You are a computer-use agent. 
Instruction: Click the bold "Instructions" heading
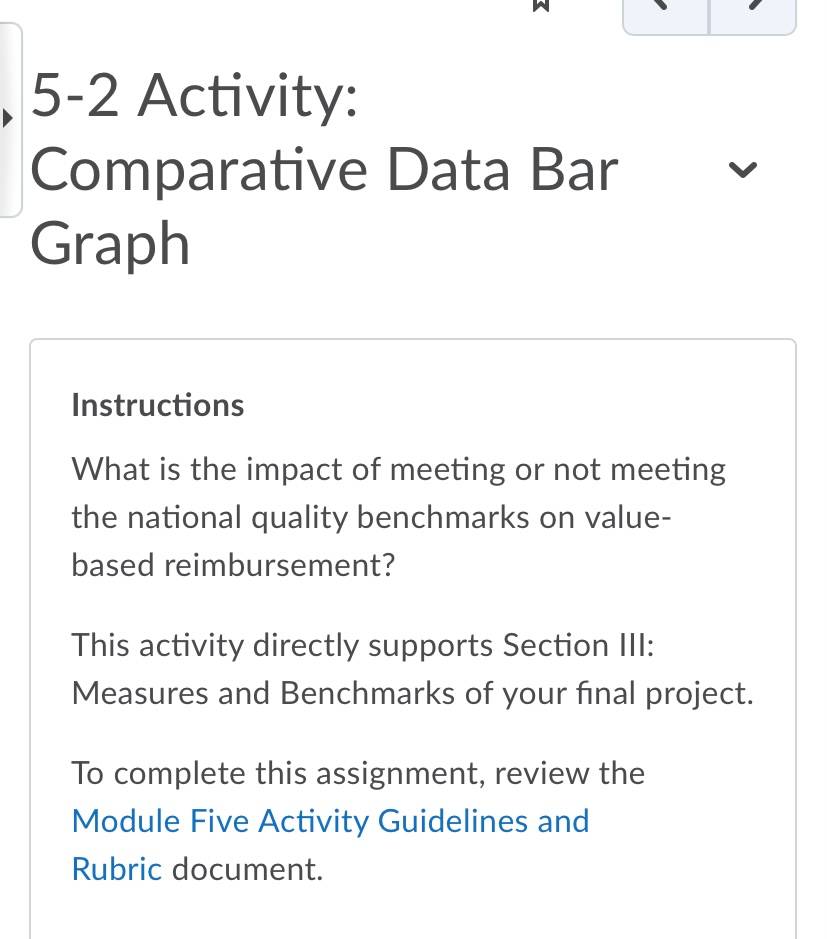157,405
